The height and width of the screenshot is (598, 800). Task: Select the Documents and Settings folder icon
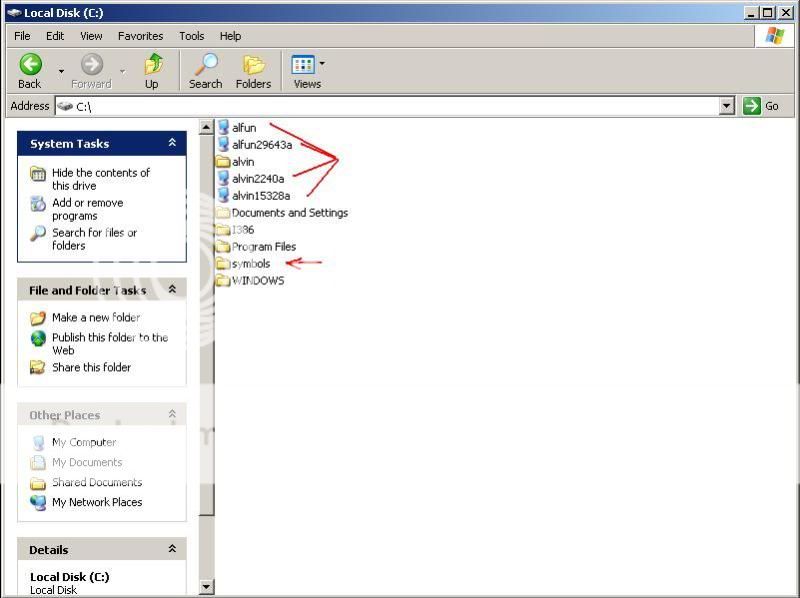tap(223, 212)
